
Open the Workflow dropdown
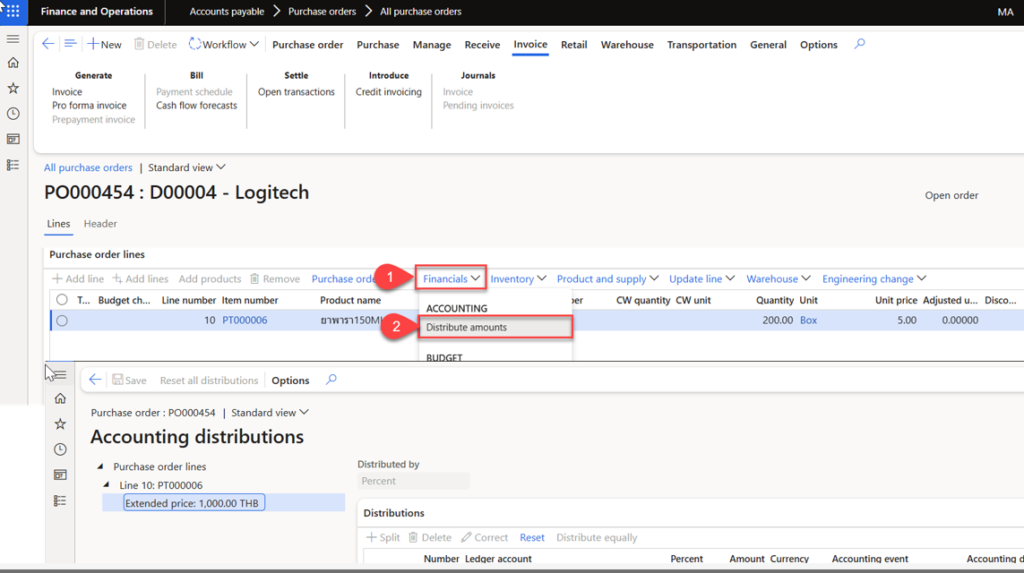224,44
